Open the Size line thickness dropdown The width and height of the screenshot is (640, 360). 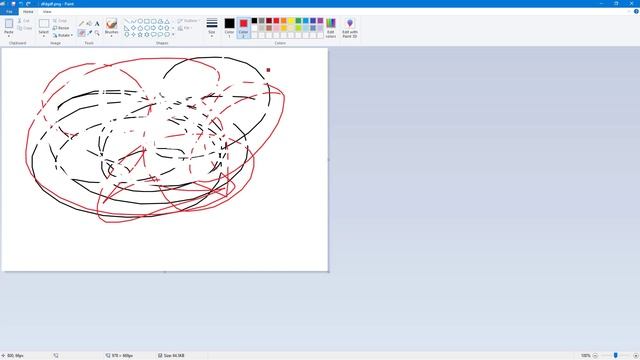point(212,27)
